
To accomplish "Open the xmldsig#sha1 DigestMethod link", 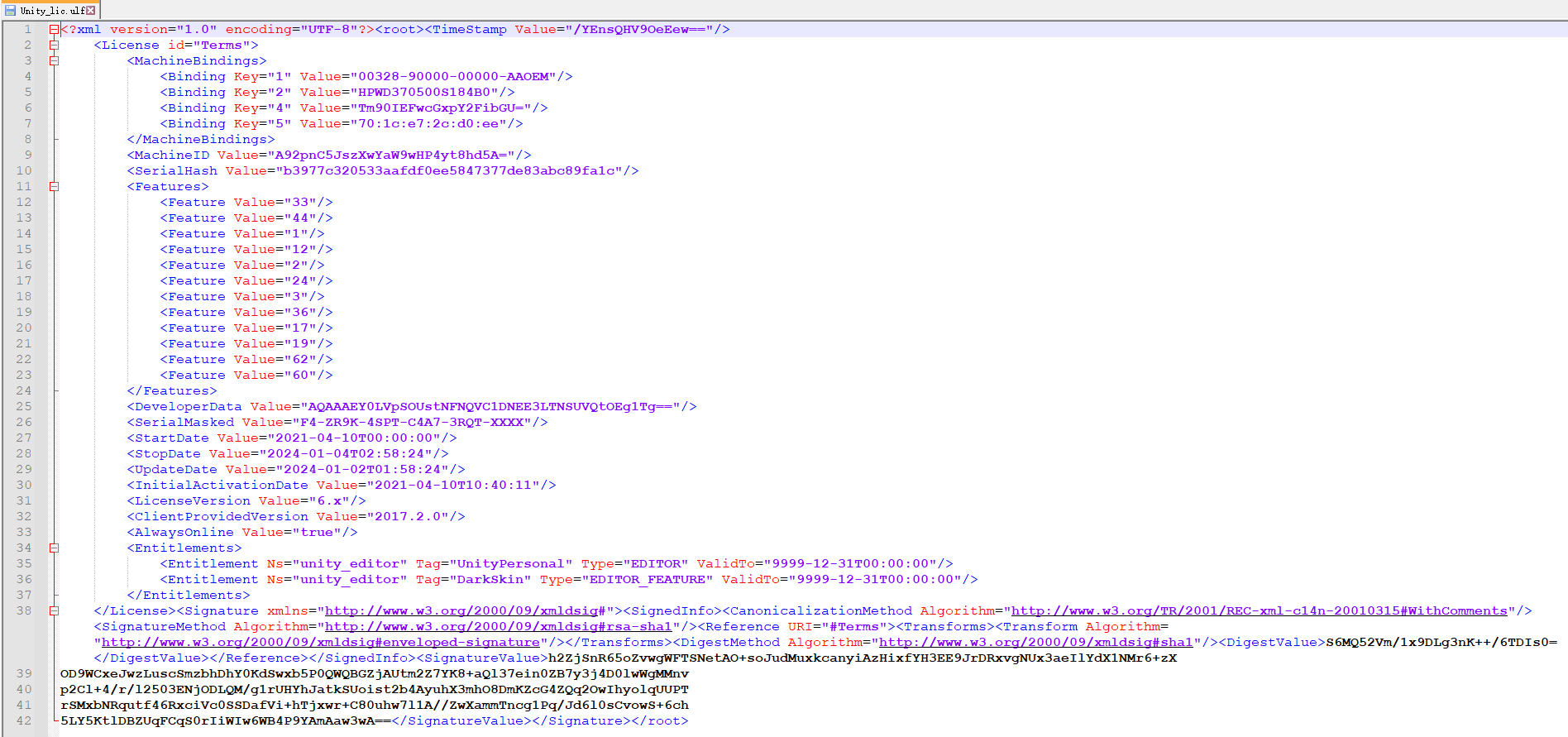I will (x=1035, y=642).
